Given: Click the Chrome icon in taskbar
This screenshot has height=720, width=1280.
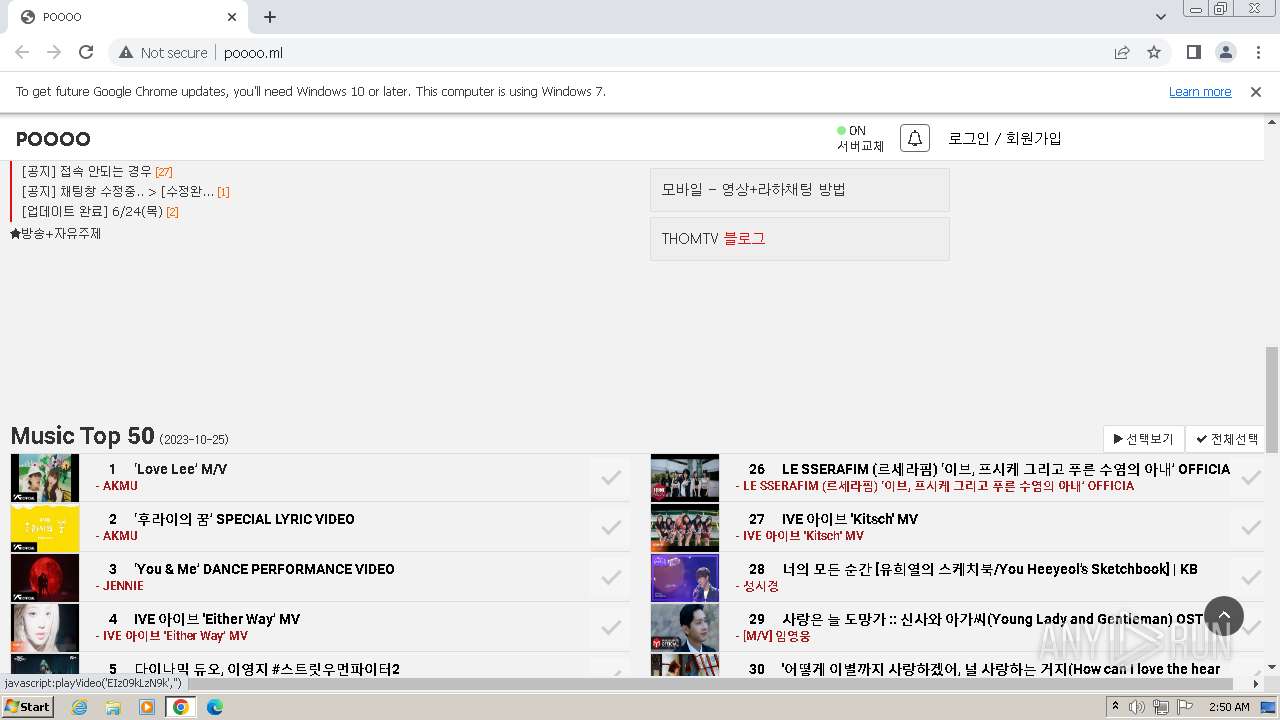Looking at the screenshot, I should pos(181,707).
